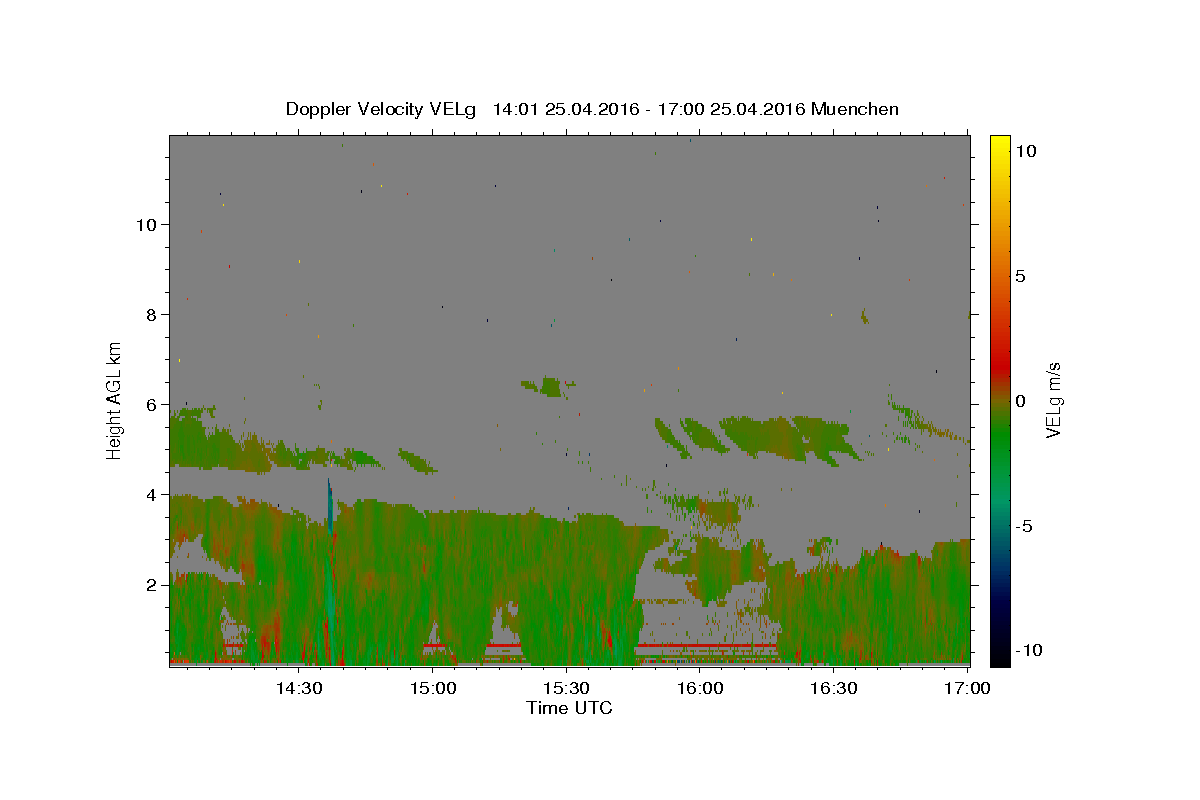Viewport: 1200px width, 800px height.
Task: Pick the yellow top of the colorbar
Action: click(1000, 142)
